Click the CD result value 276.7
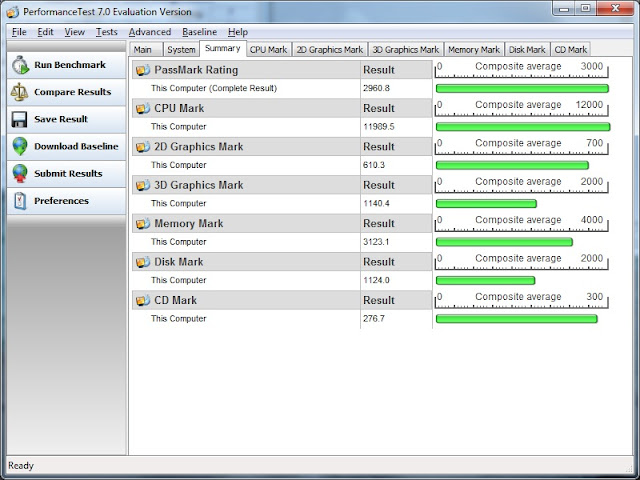The height and width of the screenshot is (480, 640). pos(374,319)
